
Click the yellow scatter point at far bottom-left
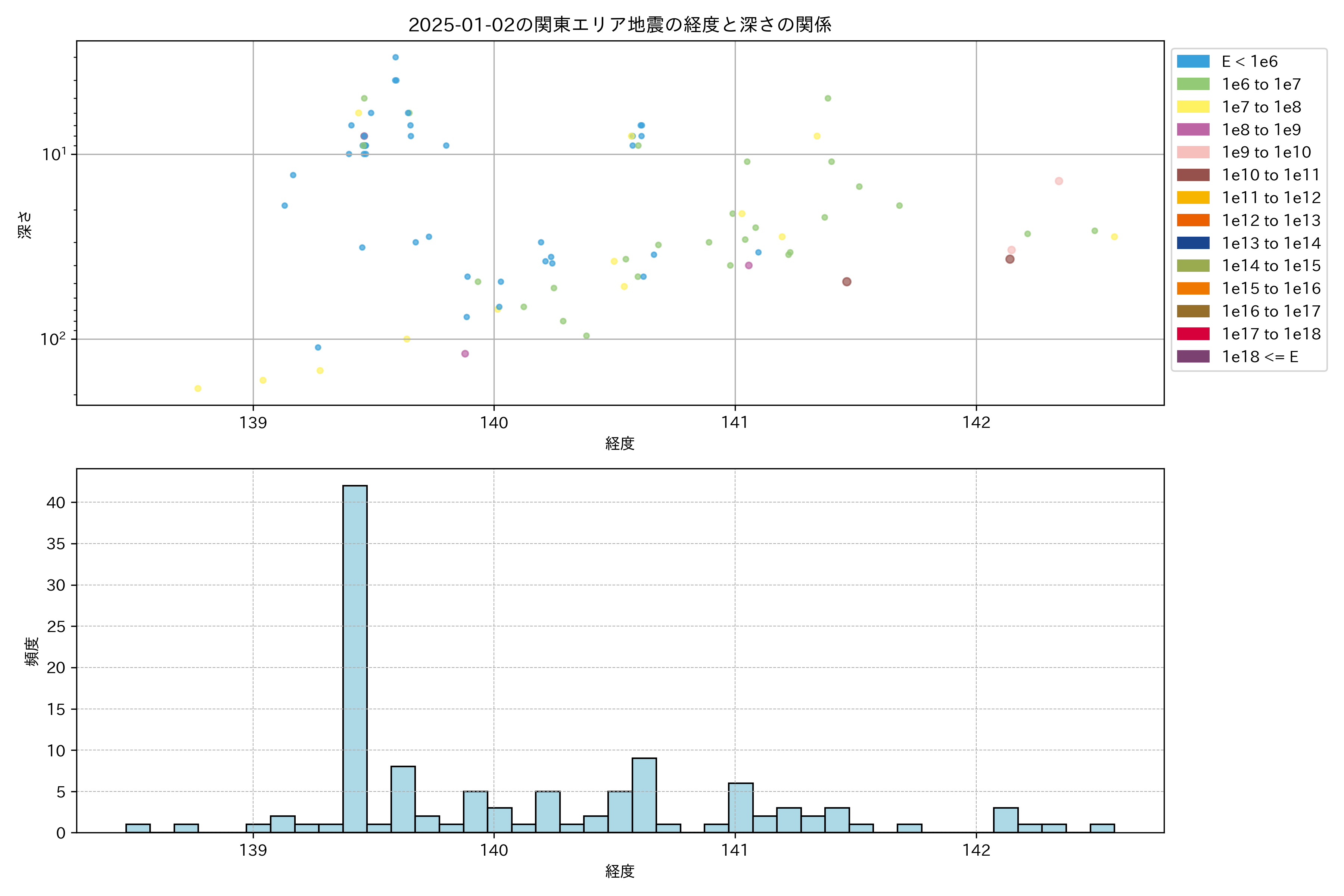tap(198, 389)
